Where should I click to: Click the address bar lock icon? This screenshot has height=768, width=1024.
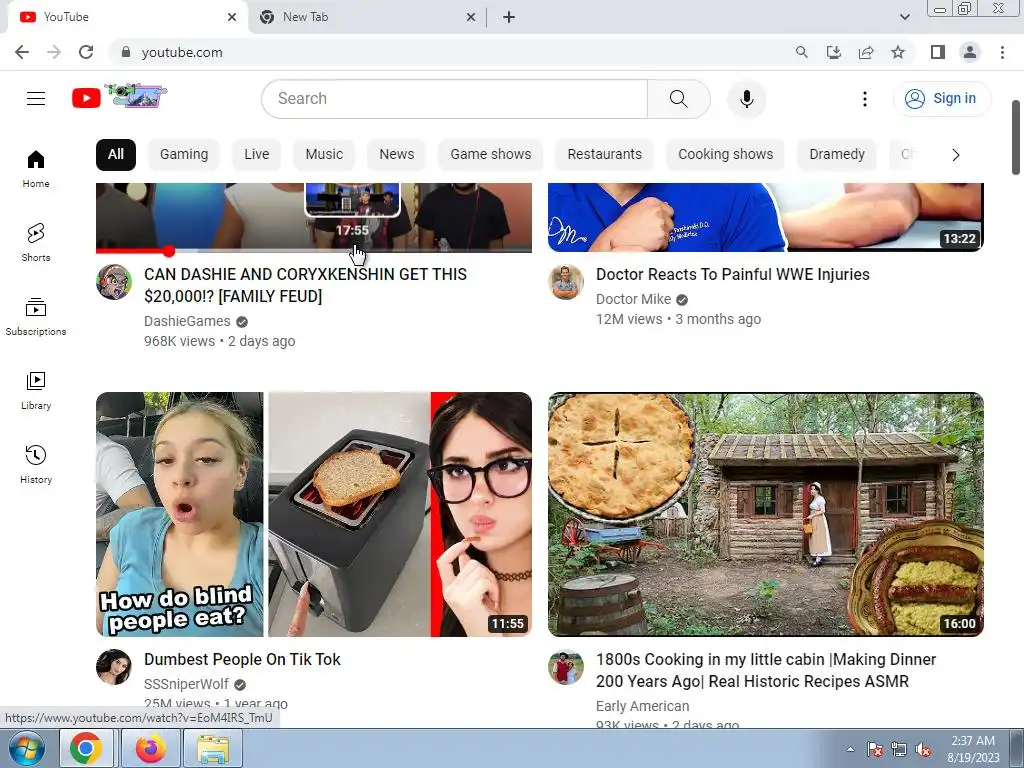(x=126, y=52)
